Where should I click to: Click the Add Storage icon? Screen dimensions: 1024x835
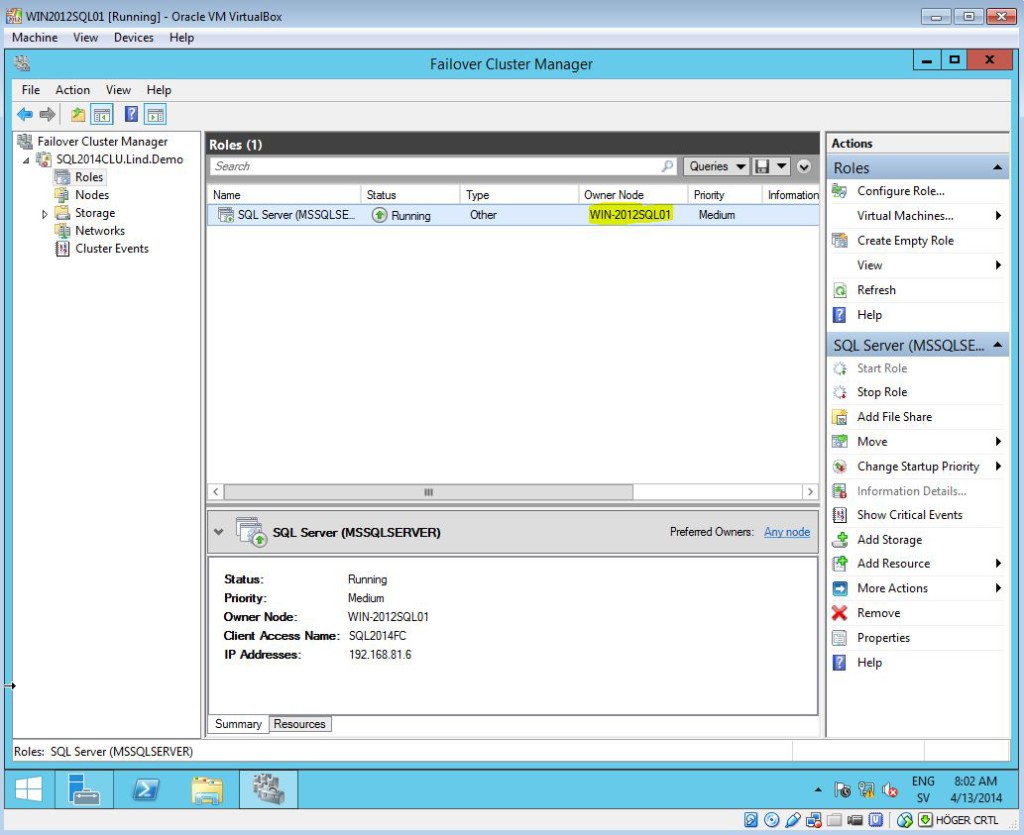(x=840, y=540)
